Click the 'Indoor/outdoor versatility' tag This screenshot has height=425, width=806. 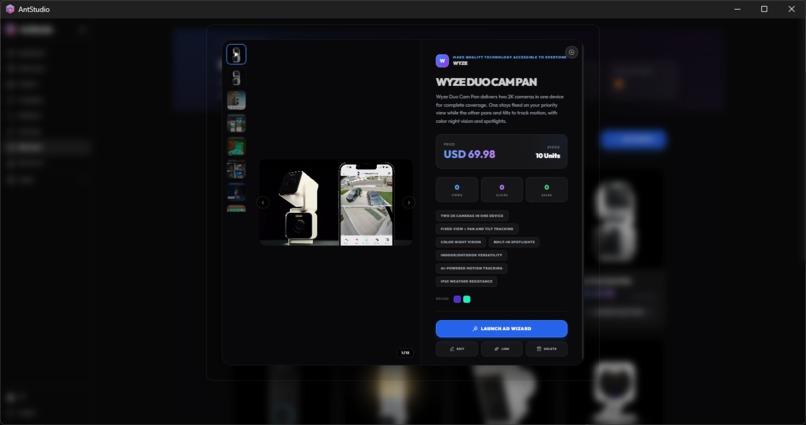click(x=471, y=255)
